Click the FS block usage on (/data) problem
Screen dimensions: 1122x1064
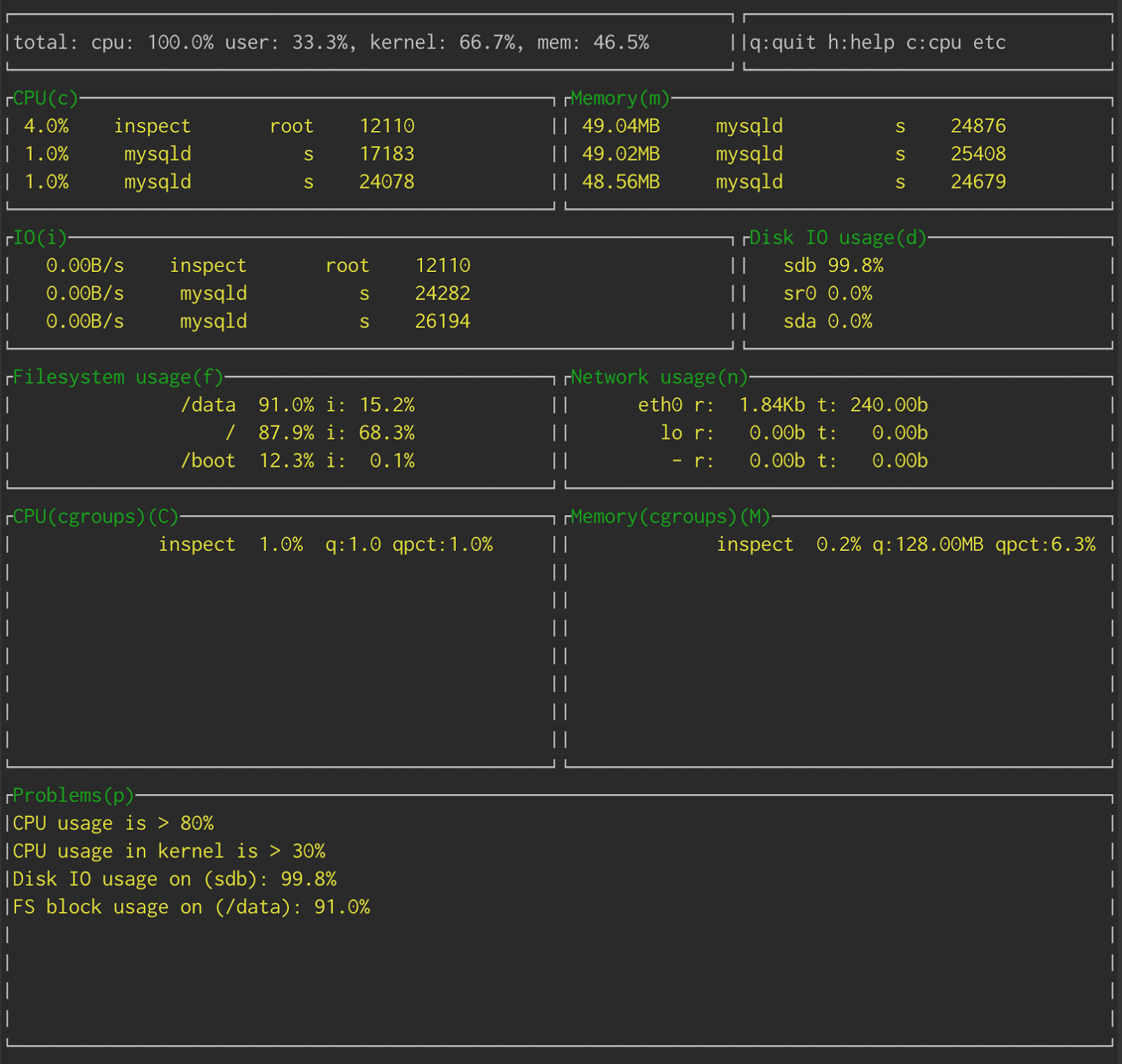click(191, 908)
